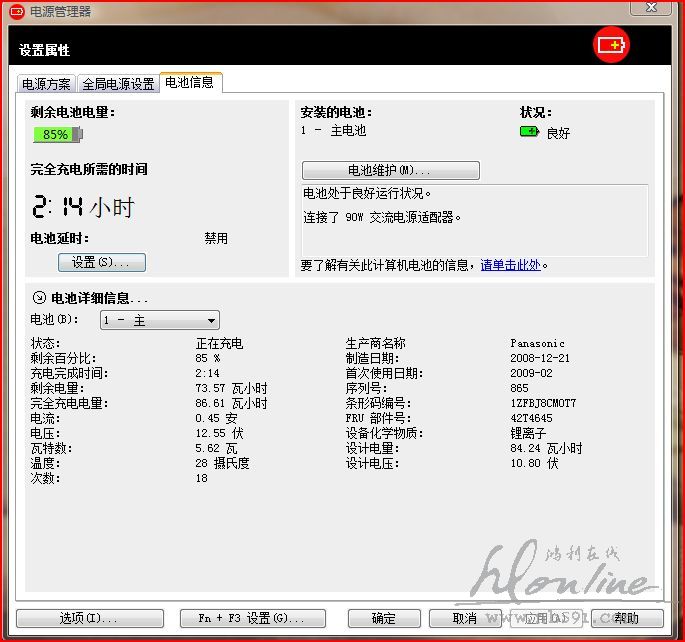The width and height of the screenshot is (685, 642).
Task: Click the red charging battery icon in header
Action: pyautogui.click(x=610, y=45)
